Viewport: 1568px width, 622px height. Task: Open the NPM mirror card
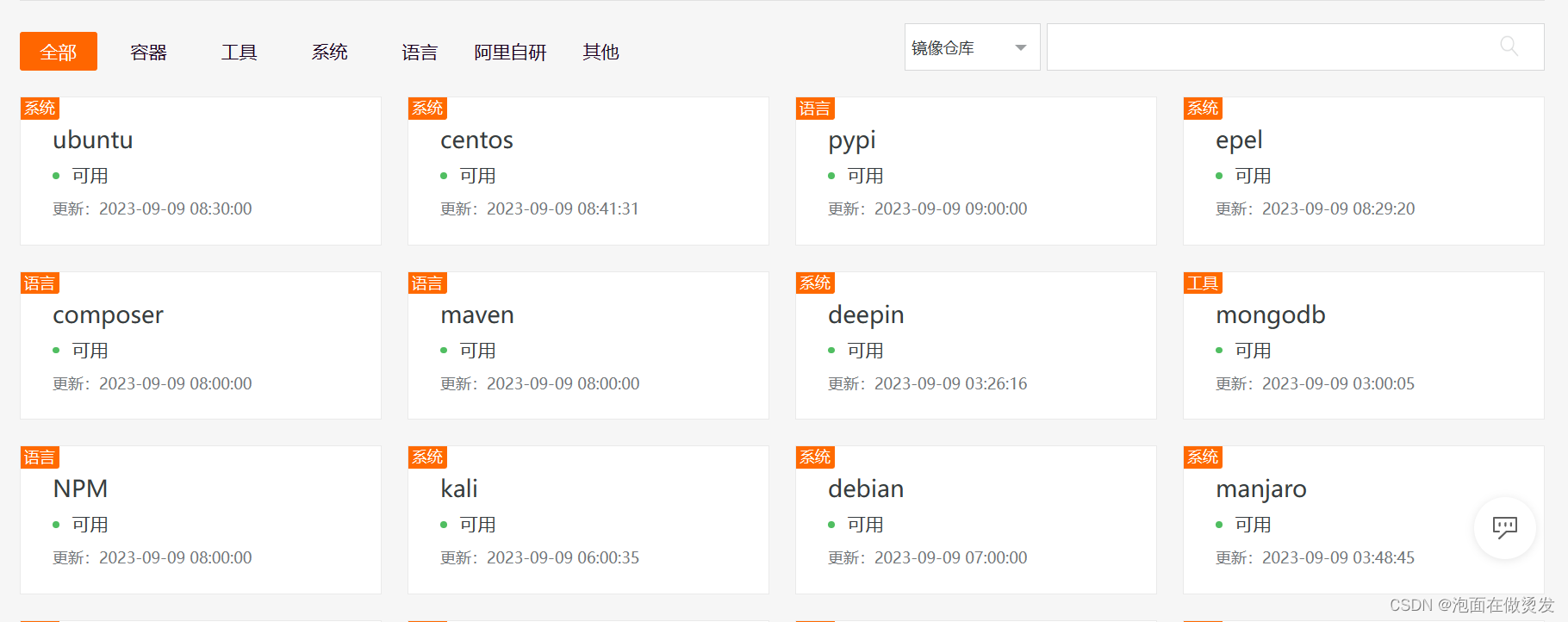(x=201, y=519)
